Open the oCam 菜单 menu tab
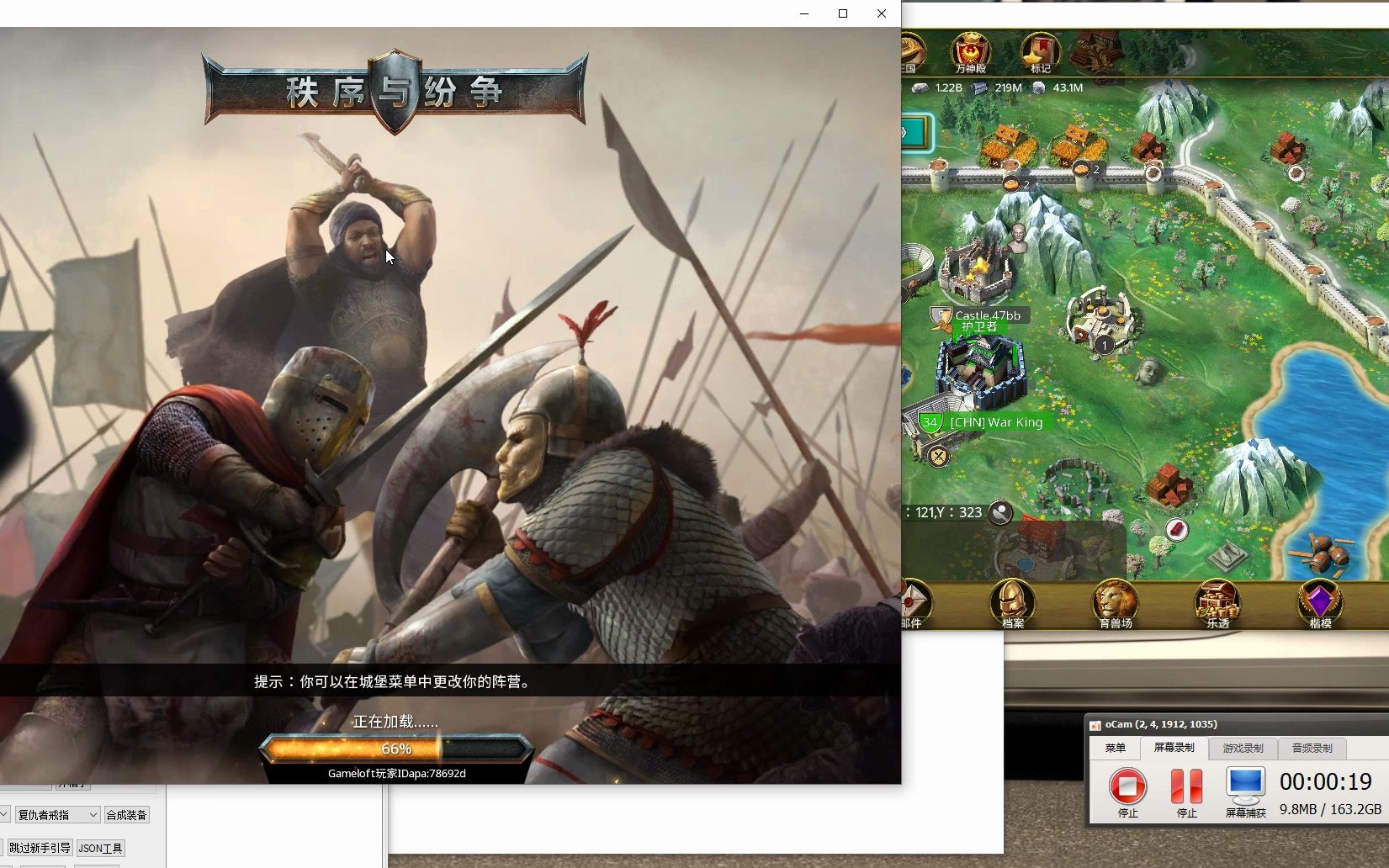The height and width of the screenshot is (868, 1389). (x=1115, y=748)
